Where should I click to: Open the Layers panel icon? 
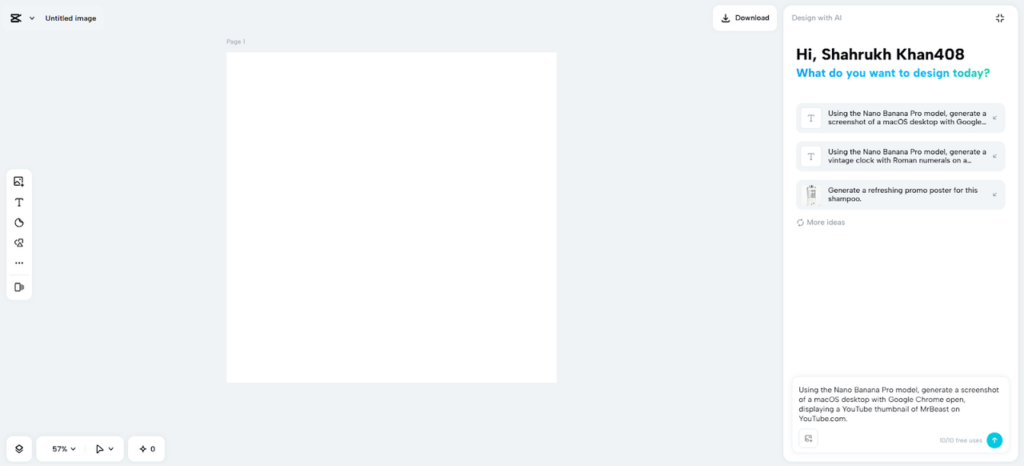point(19,449)
